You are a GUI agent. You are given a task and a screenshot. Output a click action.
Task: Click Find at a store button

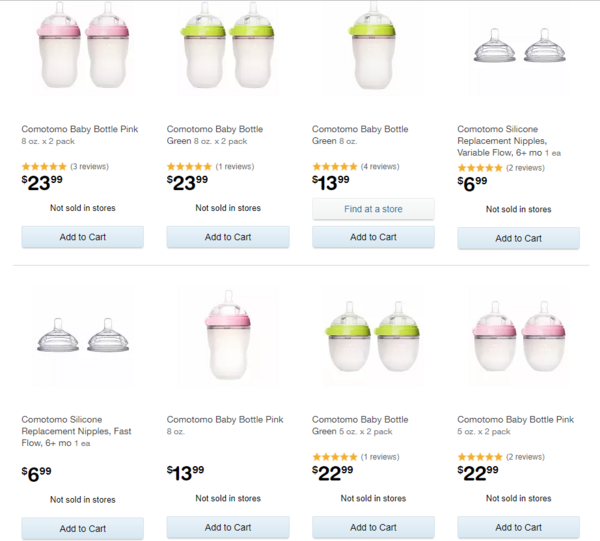point(373,209)
